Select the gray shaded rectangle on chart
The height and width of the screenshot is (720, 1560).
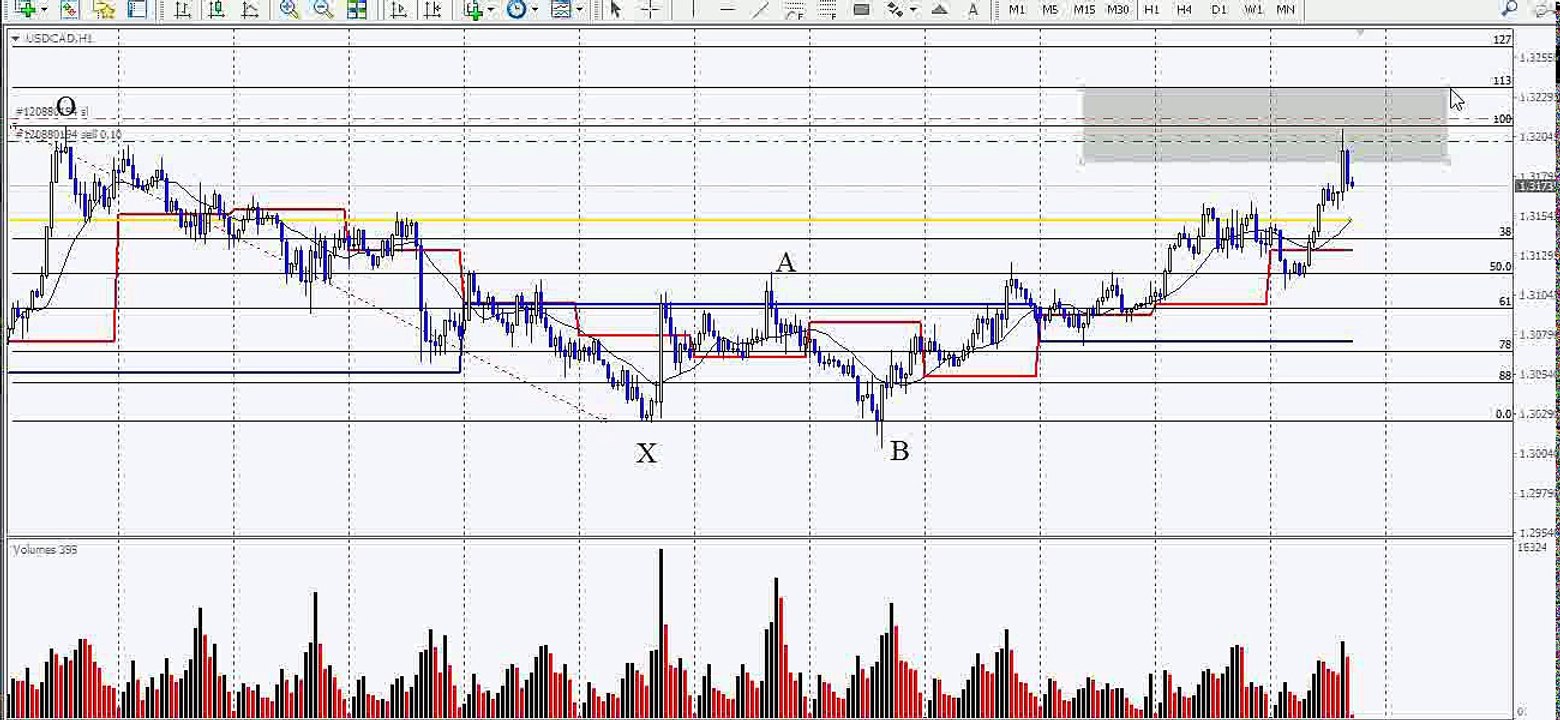click(1265, 125)
